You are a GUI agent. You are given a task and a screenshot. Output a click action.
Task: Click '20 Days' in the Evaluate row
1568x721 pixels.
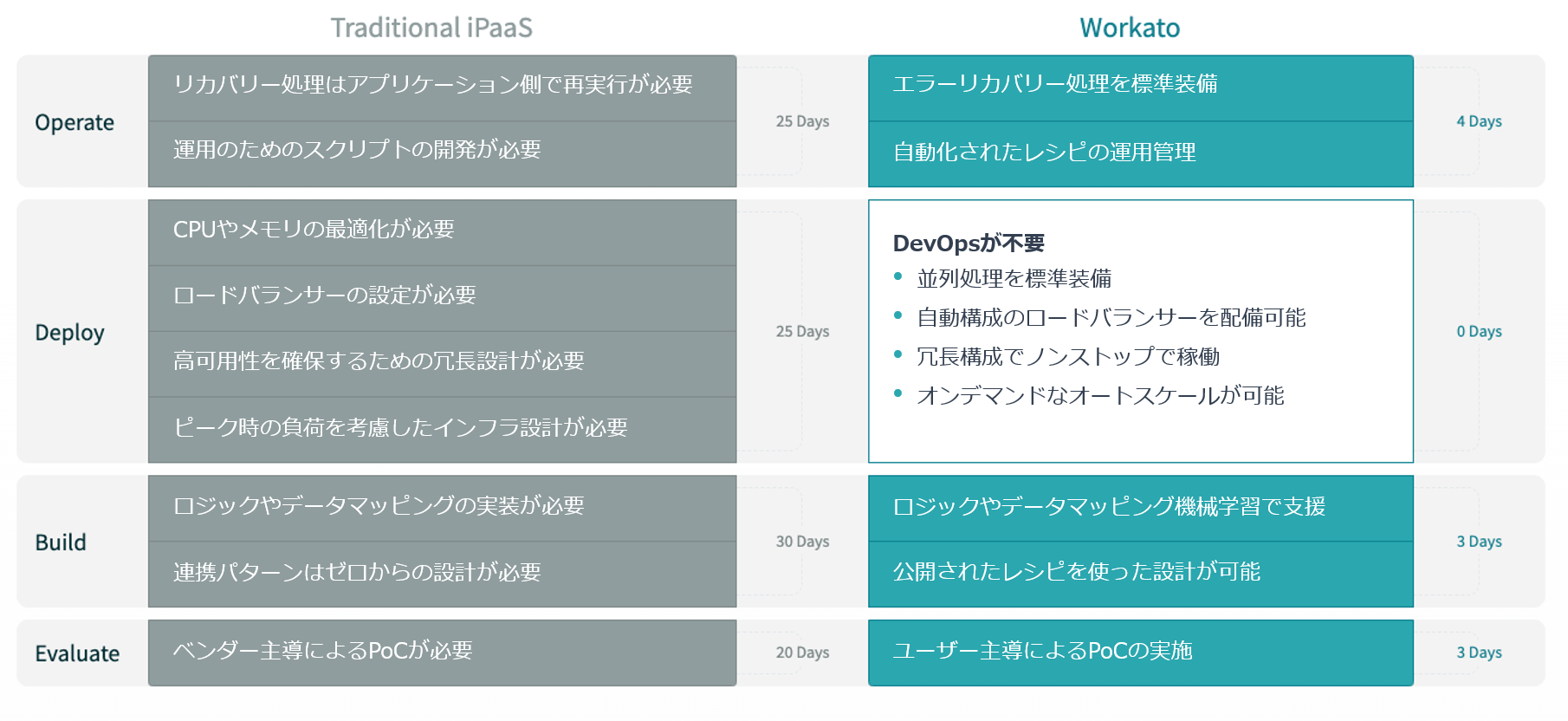[x=802, y=653]
